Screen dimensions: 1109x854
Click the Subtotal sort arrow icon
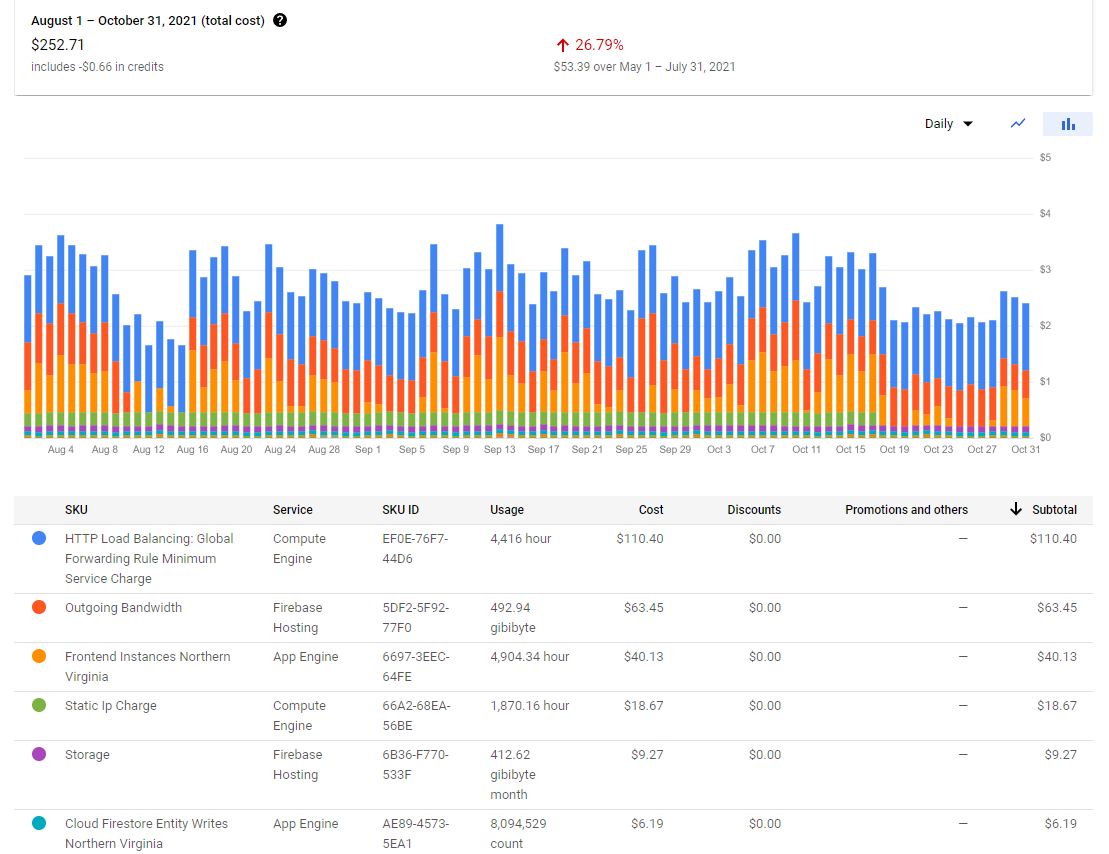click(x=1016, y=510)
